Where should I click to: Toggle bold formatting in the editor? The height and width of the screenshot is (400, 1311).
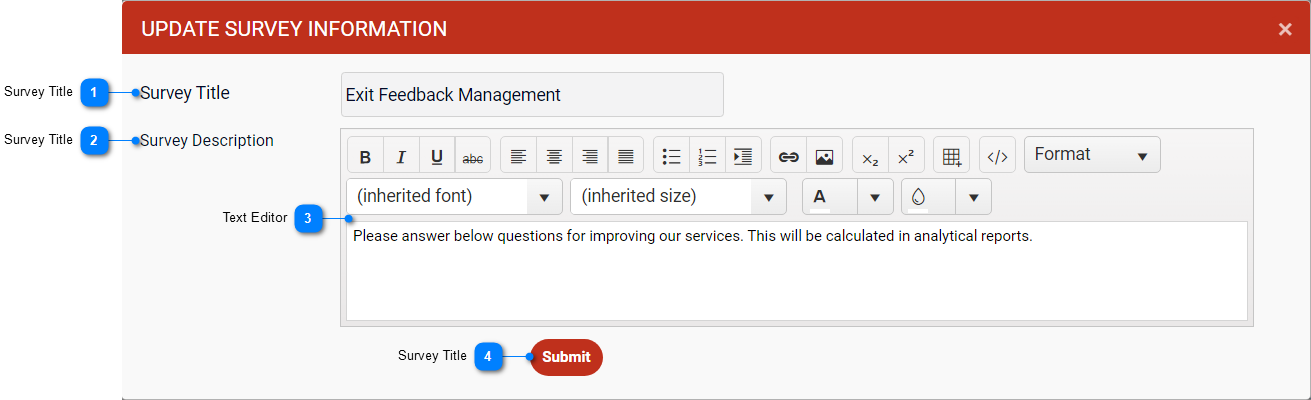coord(366,156)
